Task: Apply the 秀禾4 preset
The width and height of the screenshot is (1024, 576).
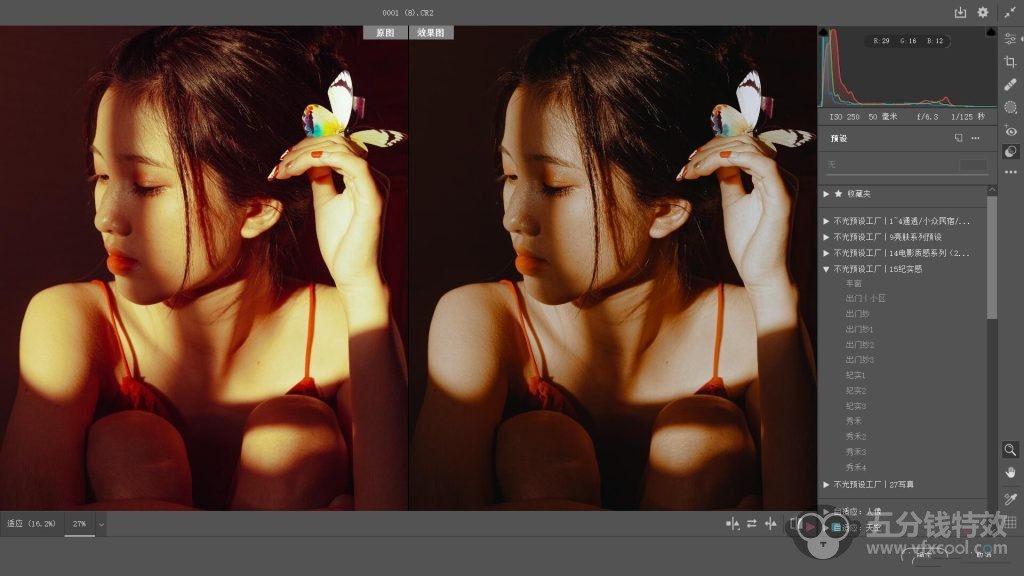Action: tap(856, 468)
